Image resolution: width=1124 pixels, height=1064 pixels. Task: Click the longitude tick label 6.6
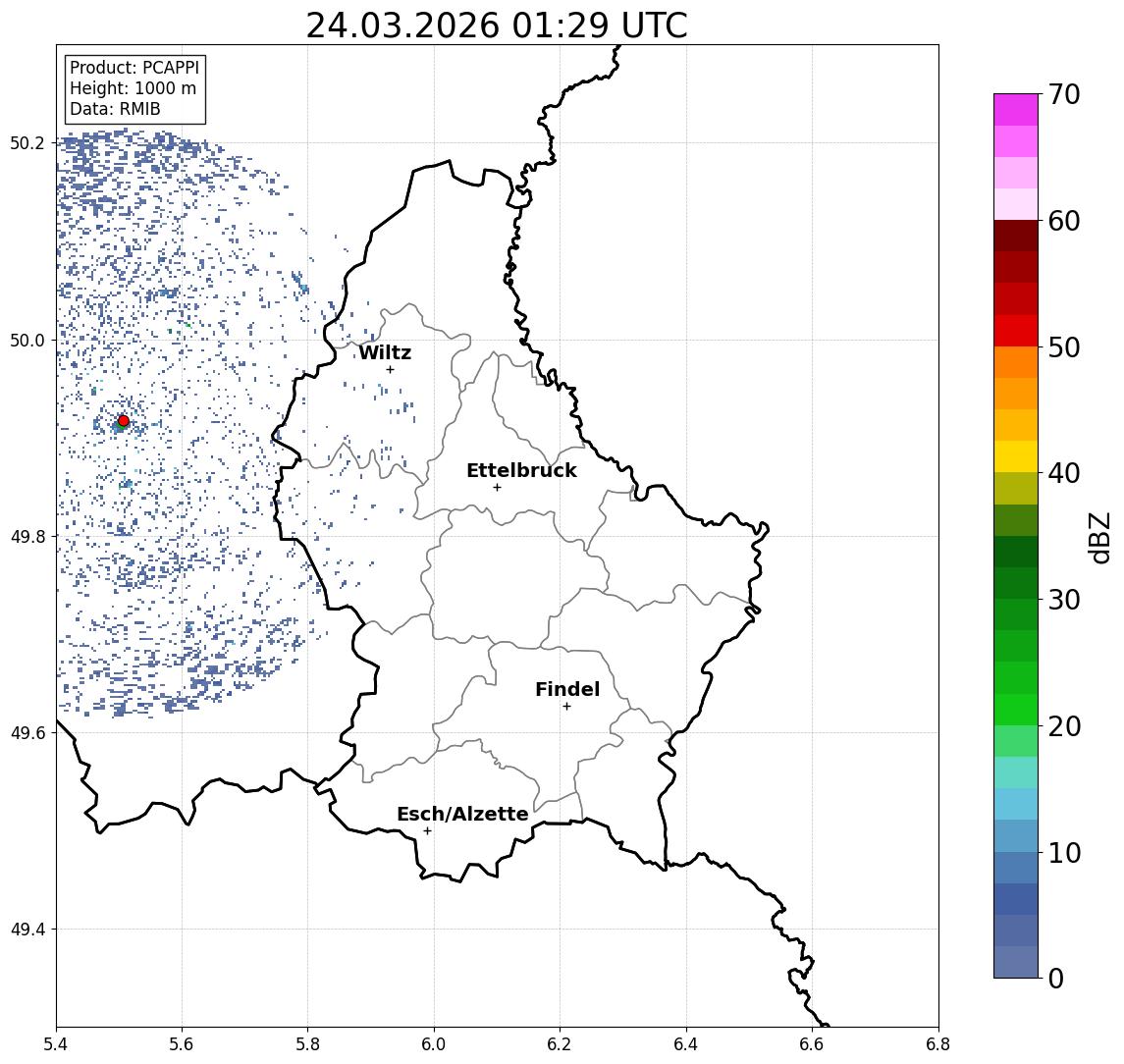click(x=813, y=1044)
